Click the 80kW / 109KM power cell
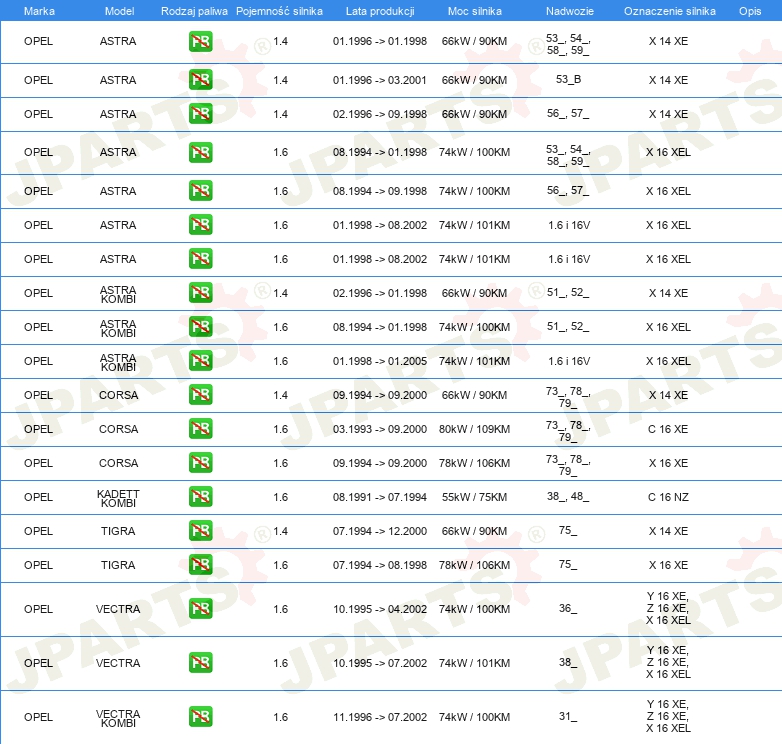This screenshot has width=782, height=744. click(x=474, y=429)
